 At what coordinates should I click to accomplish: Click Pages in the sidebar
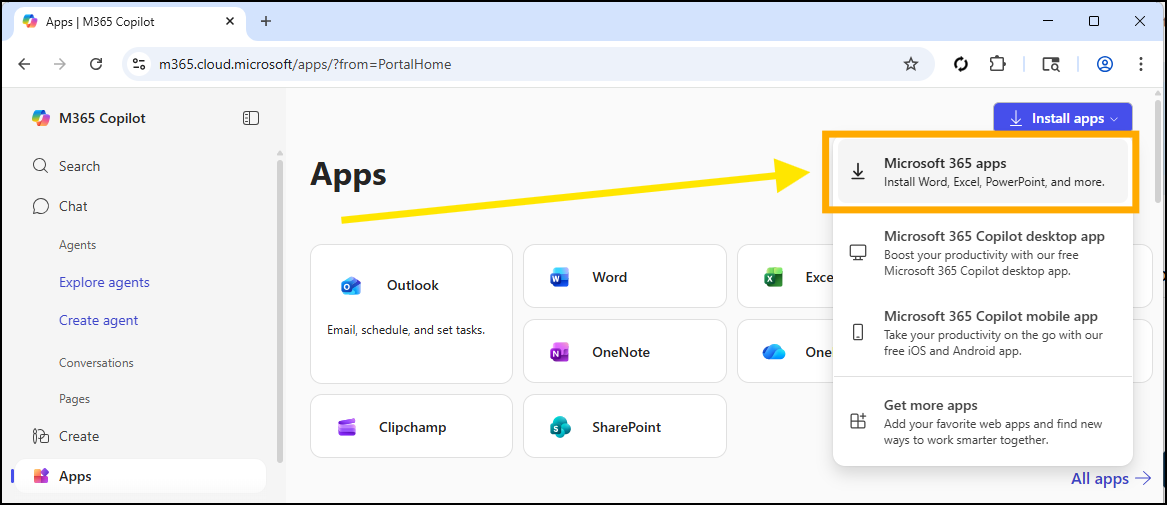pos(74,399)
